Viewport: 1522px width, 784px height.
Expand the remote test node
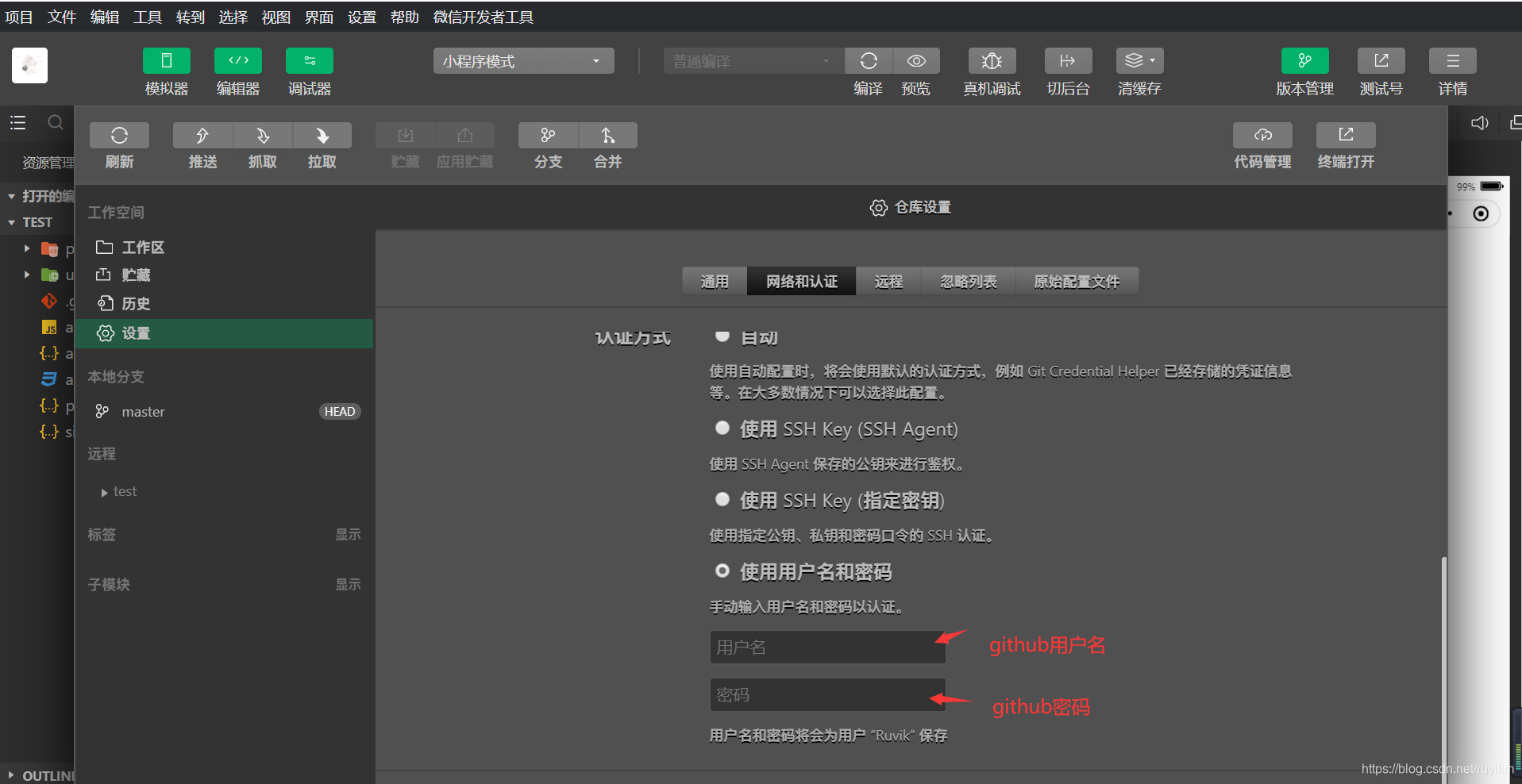click(x=104, y=493)
